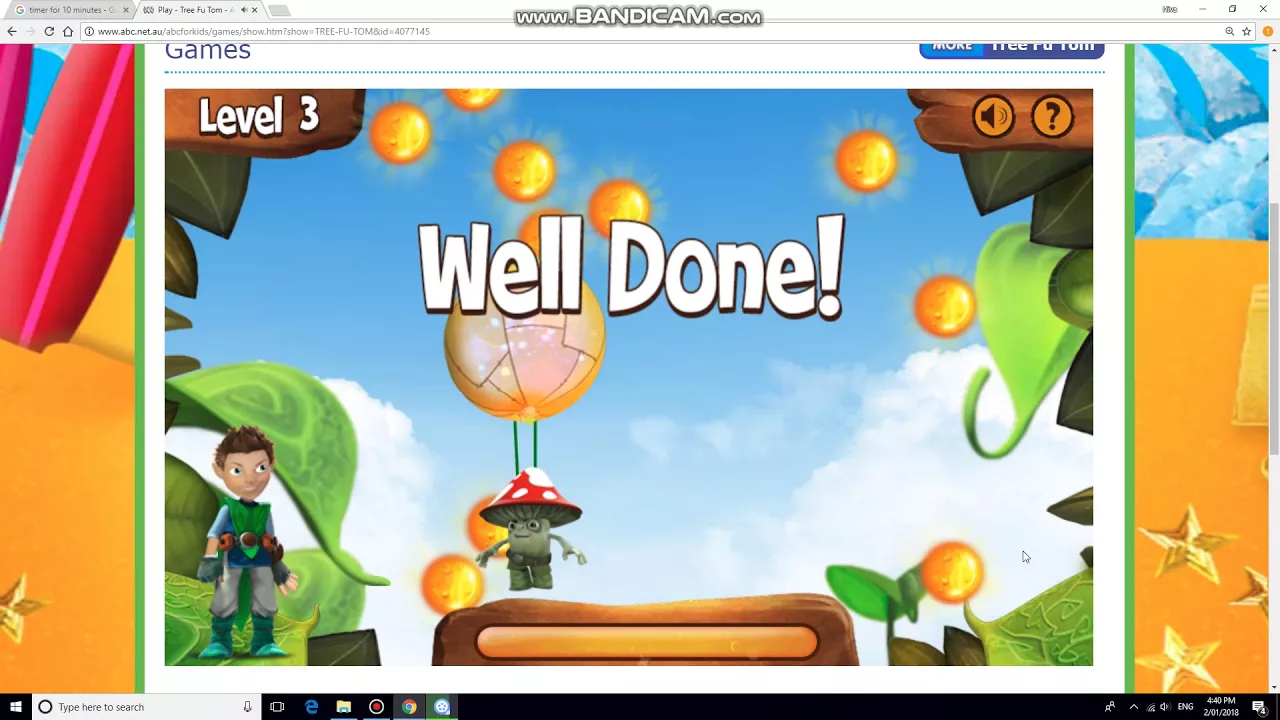Mute the game sound with speaker icon

coord(993,117)
